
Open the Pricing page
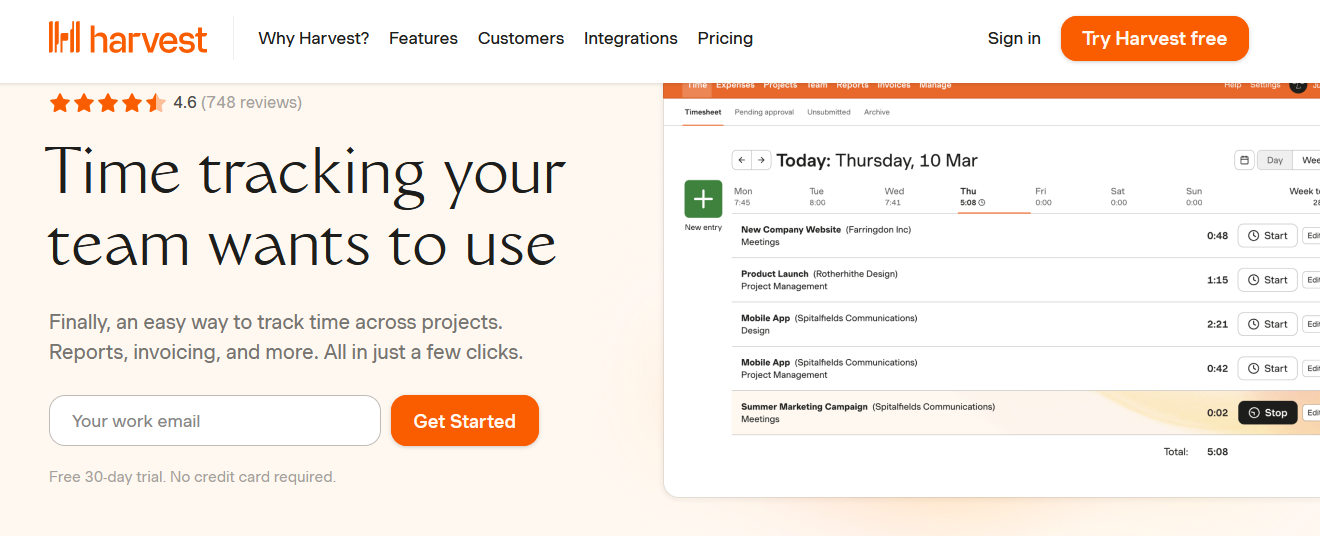click(x=725, y=38)
